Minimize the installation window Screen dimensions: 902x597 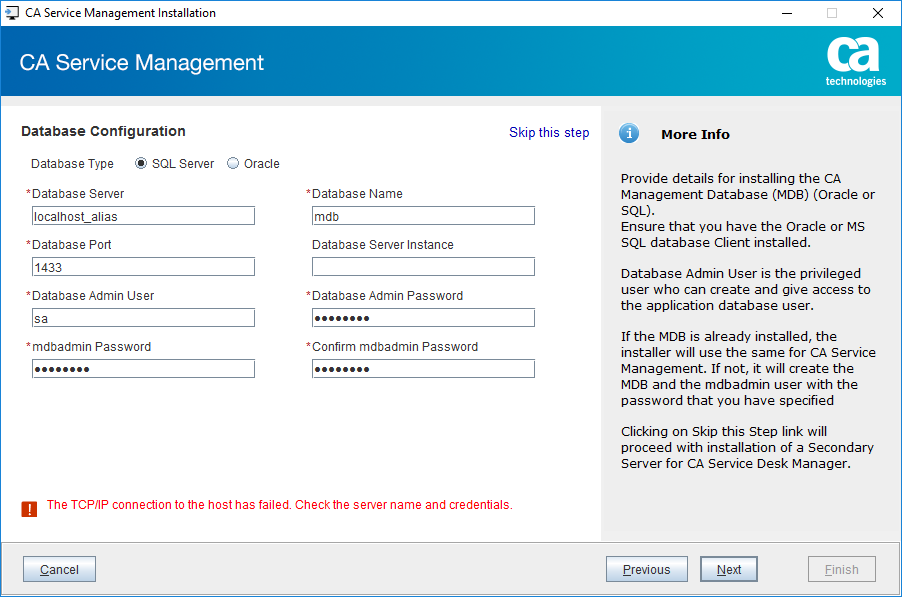787,13
